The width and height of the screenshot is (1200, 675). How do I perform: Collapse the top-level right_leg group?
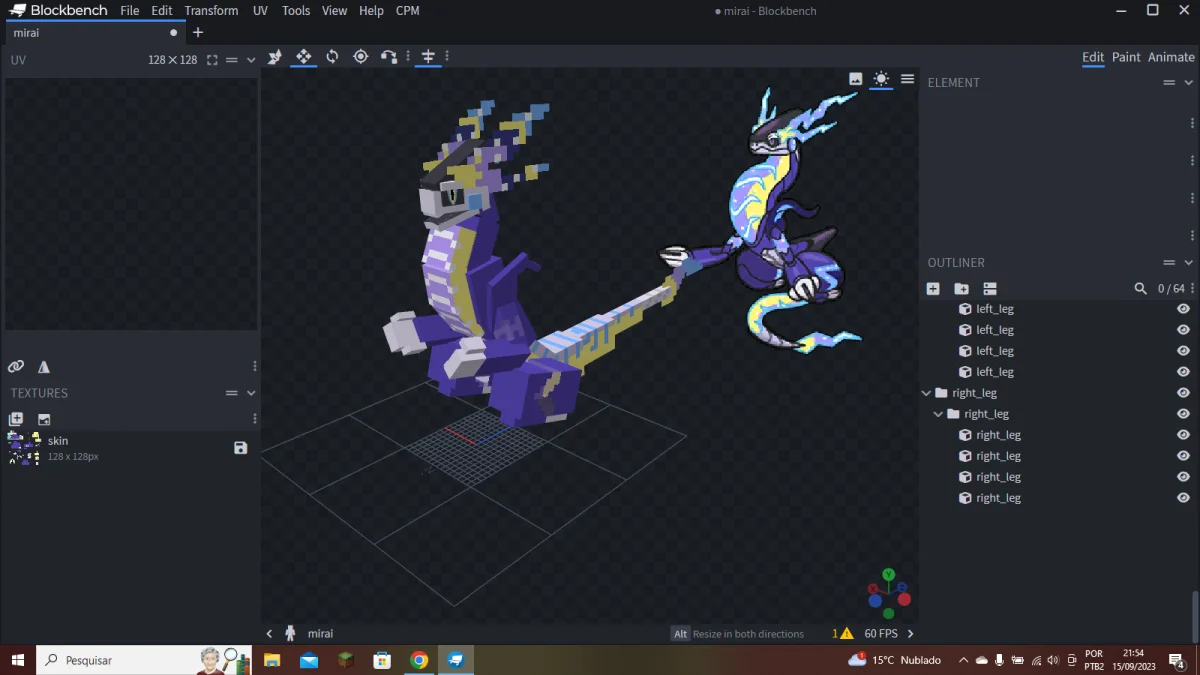pos(926,393)
